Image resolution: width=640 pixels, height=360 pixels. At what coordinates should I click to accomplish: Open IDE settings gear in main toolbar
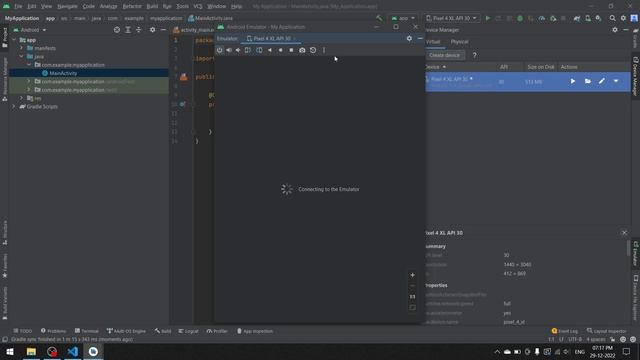[x=623, y=18]
